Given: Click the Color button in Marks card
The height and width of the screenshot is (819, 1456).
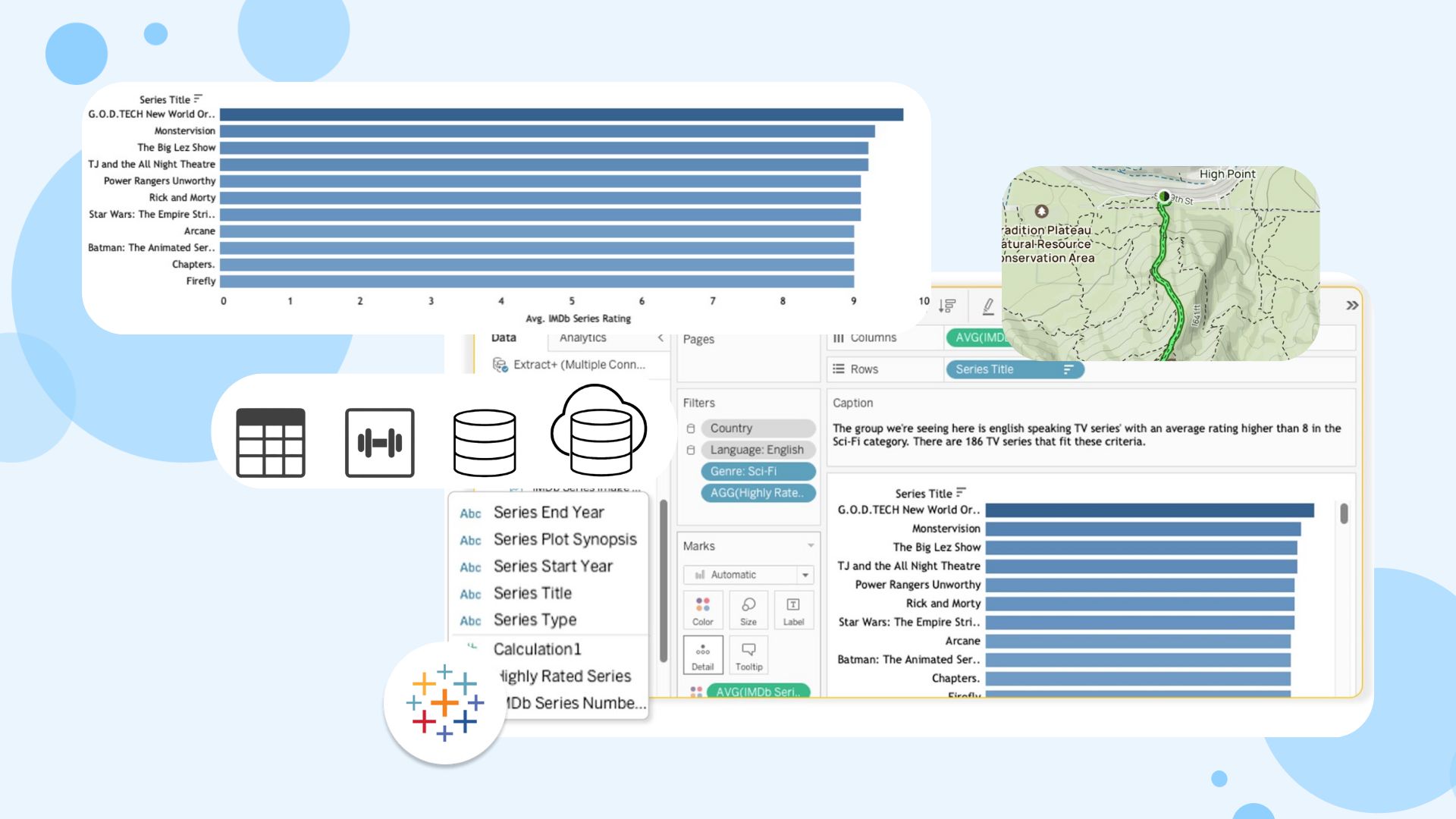Looking at the screenshot, I should tap(702, 610).
